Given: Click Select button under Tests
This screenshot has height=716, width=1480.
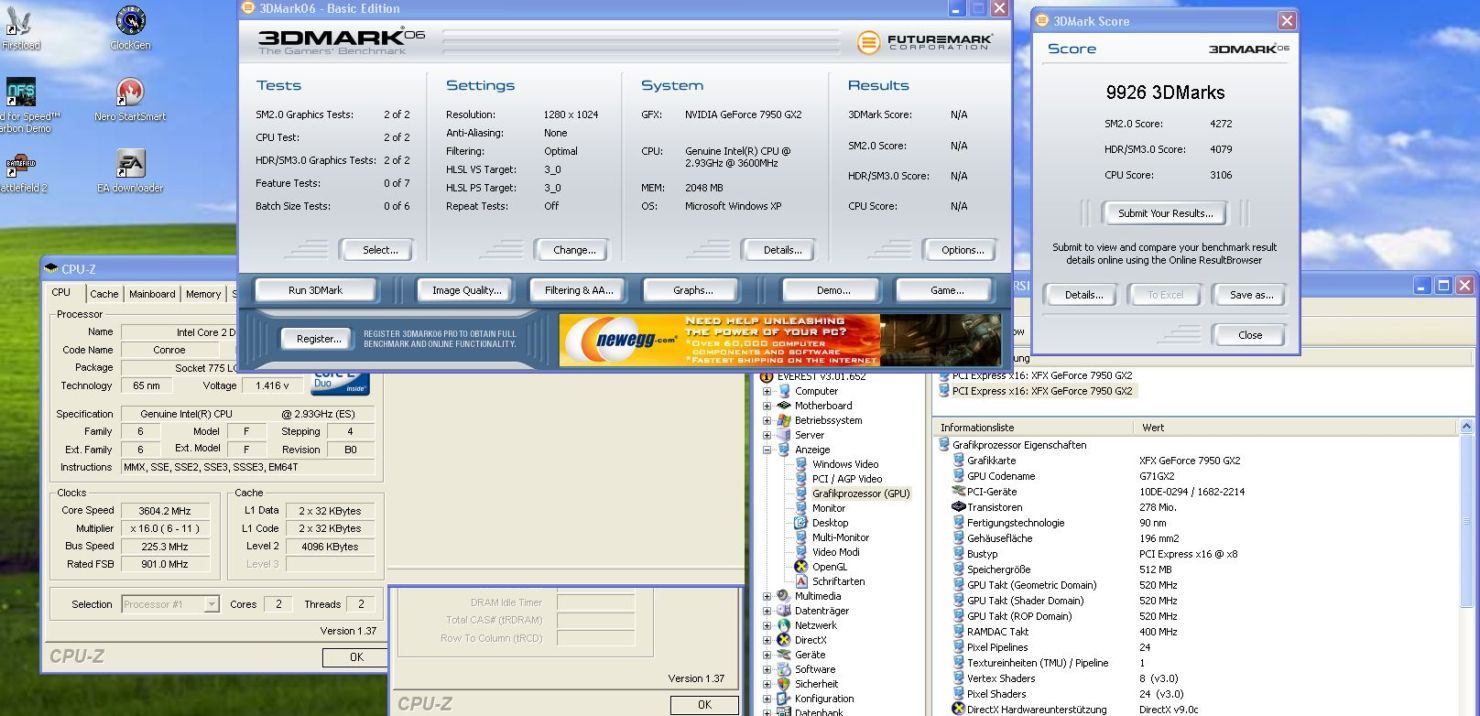Looking at the screenshot, I should point(376,250).
